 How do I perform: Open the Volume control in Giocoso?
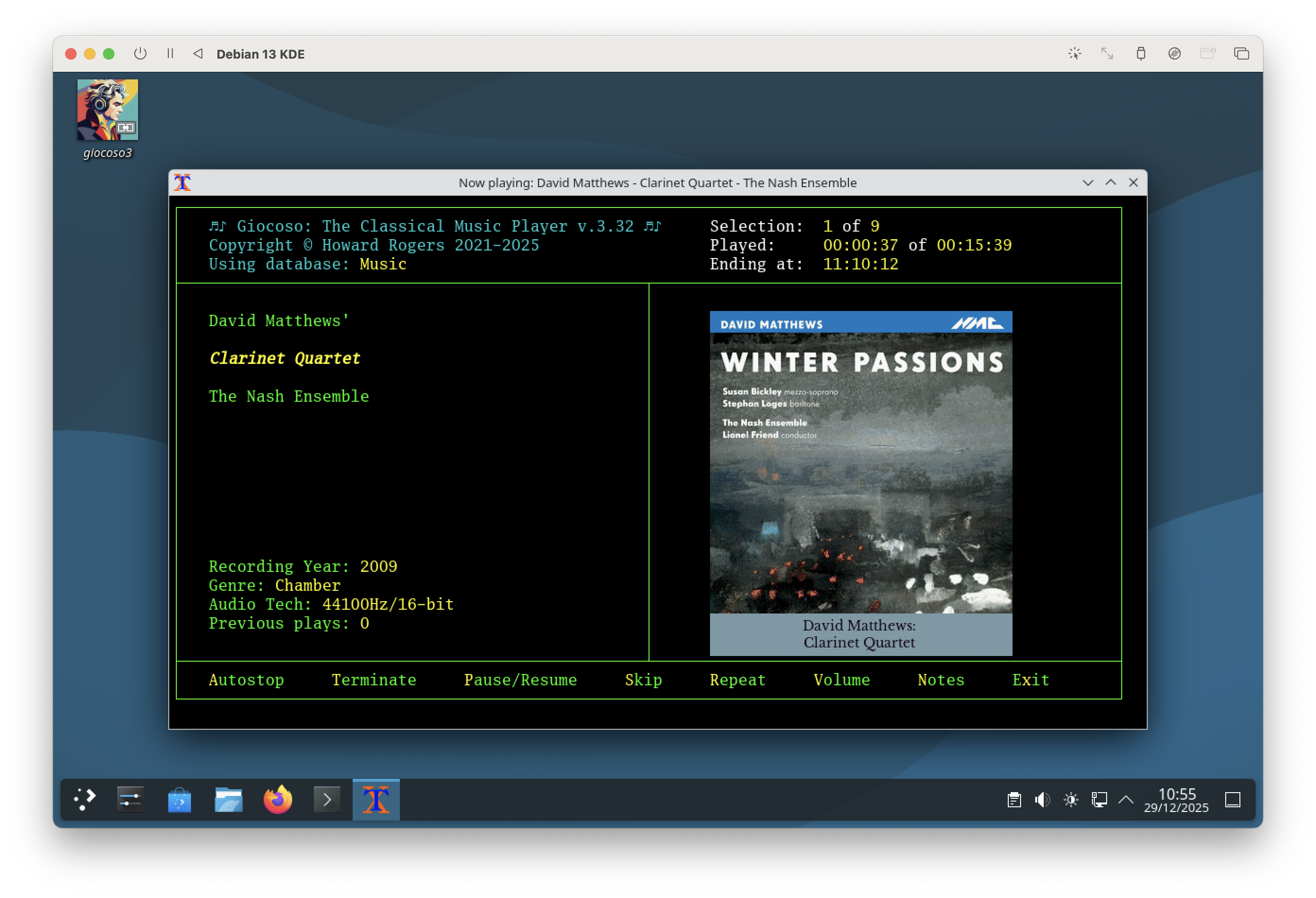[x=841, y=680]
